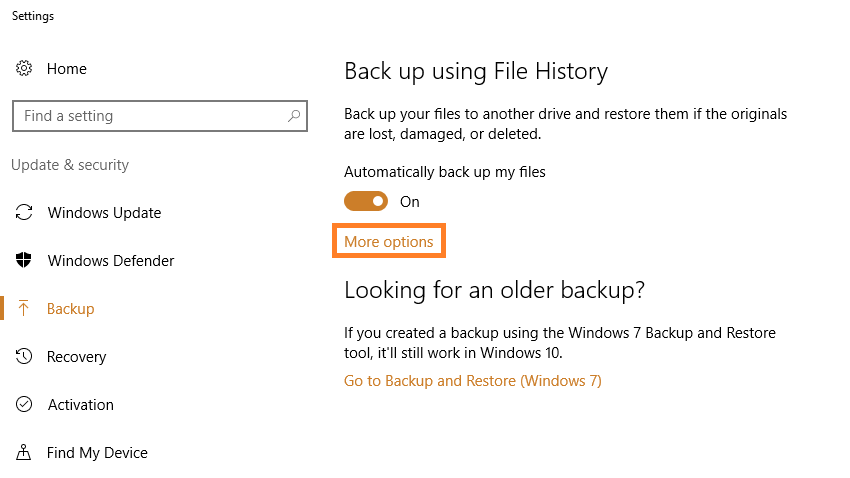Click the Settings window title
The image size is (850, 478).
[33, 16]
